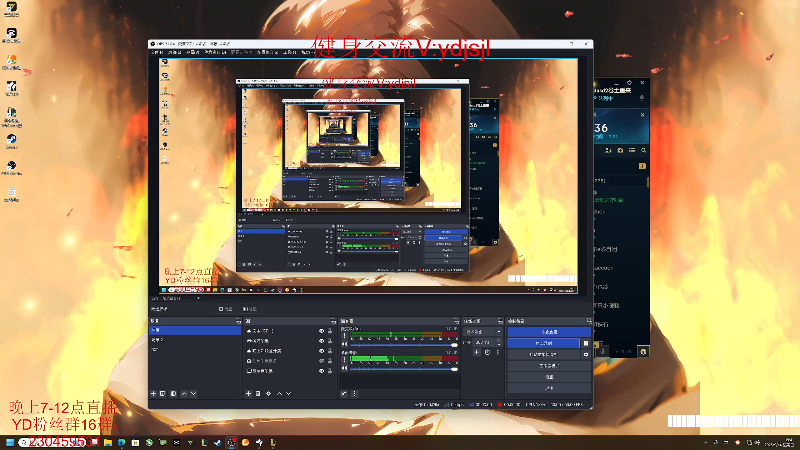The image size is (800, 450).
Task: Mute the lower mixer audio channel
Action: [x=344, y=368]
